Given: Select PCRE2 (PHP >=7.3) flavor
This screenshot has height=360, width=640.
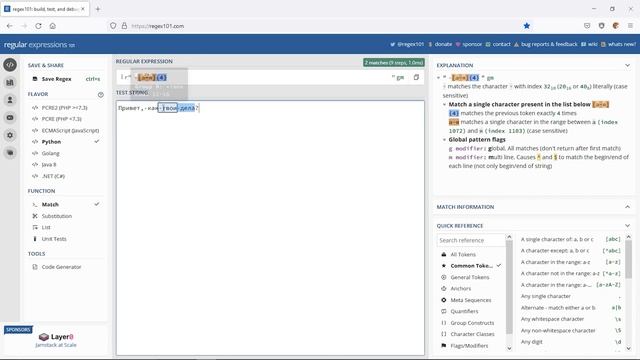Looking at the screenshot, I should pyautogui.click(x=65, y=108).
